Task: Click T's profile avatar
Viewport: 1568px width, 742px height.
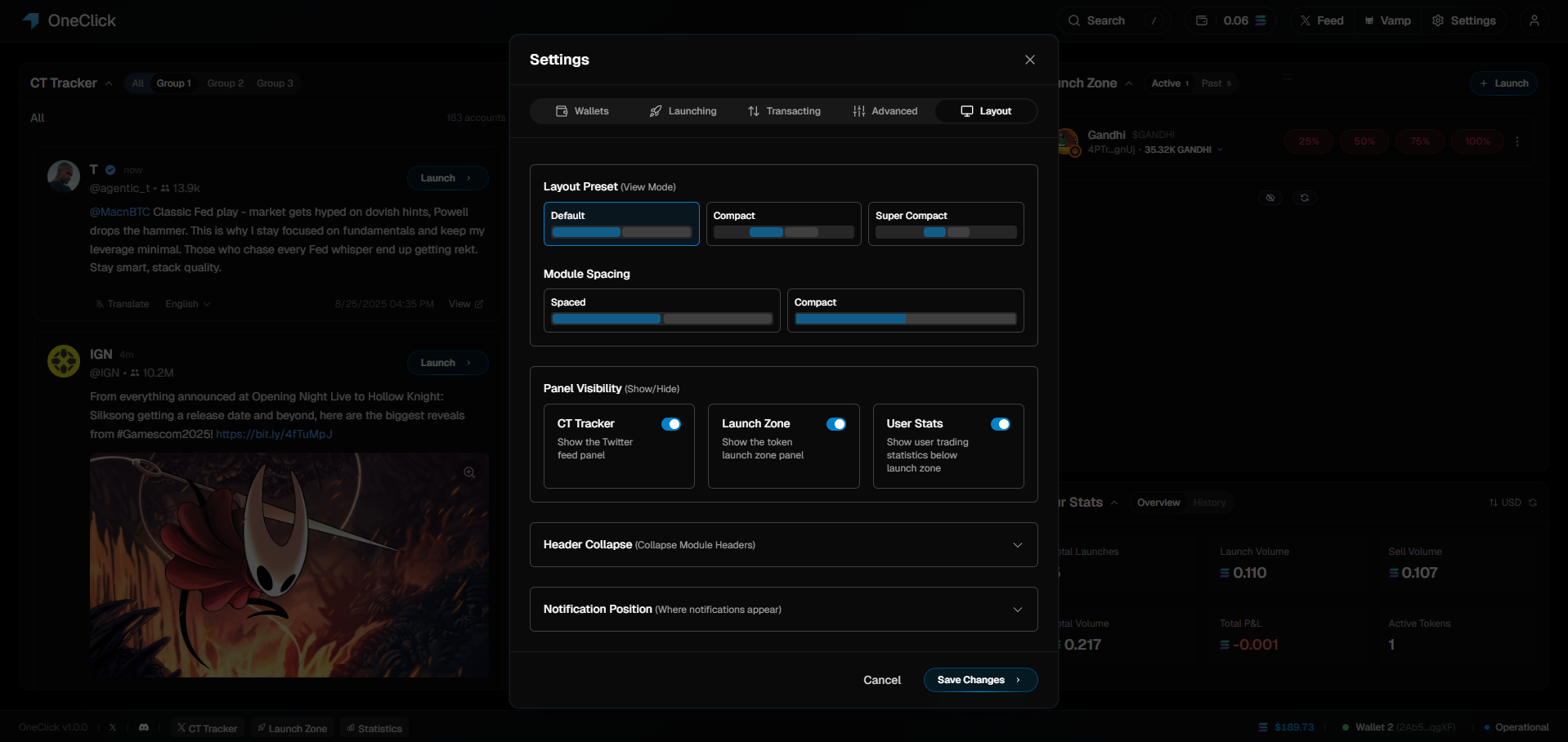Action: point(64,177)
